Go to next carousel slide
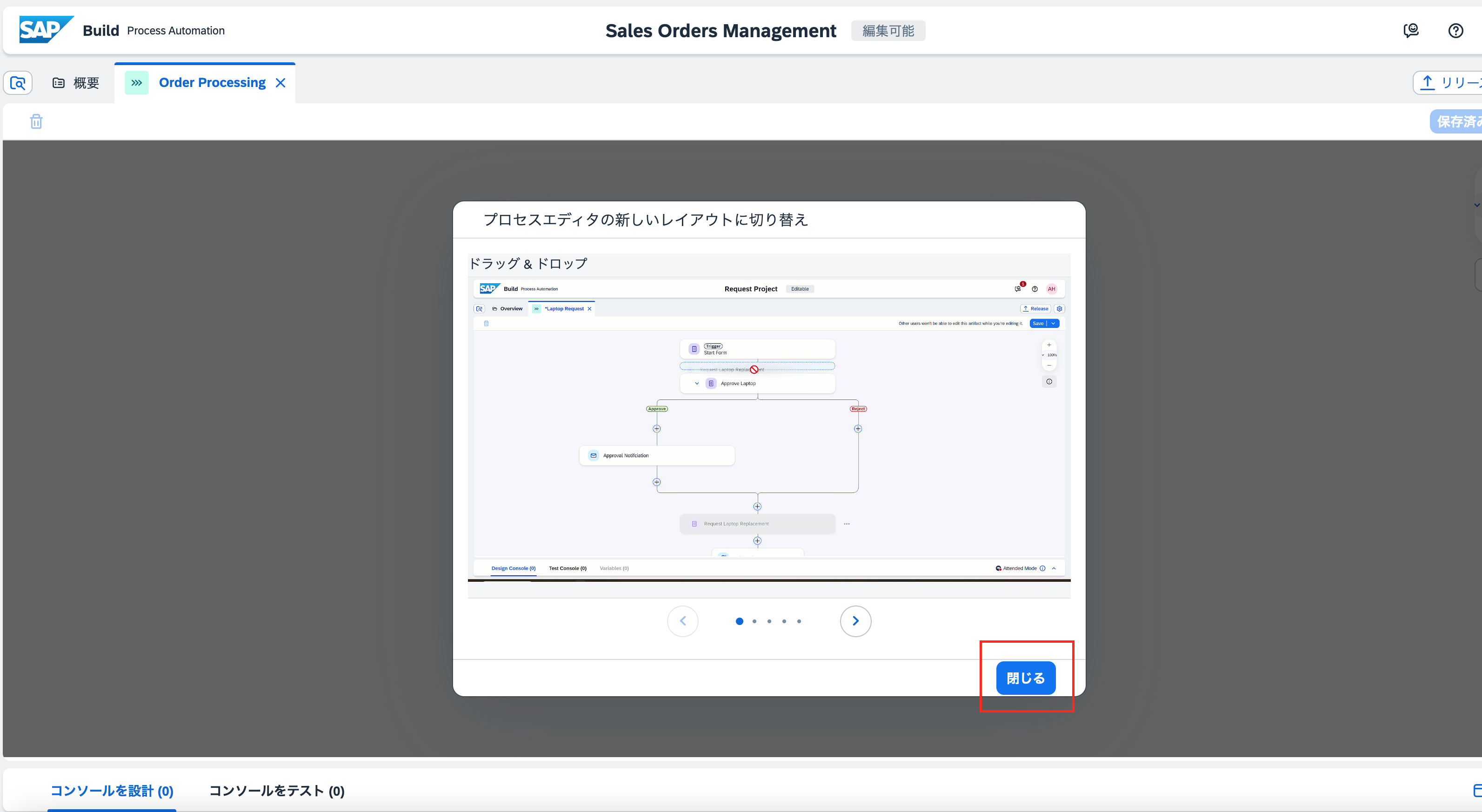 click(x=855, y=621)
